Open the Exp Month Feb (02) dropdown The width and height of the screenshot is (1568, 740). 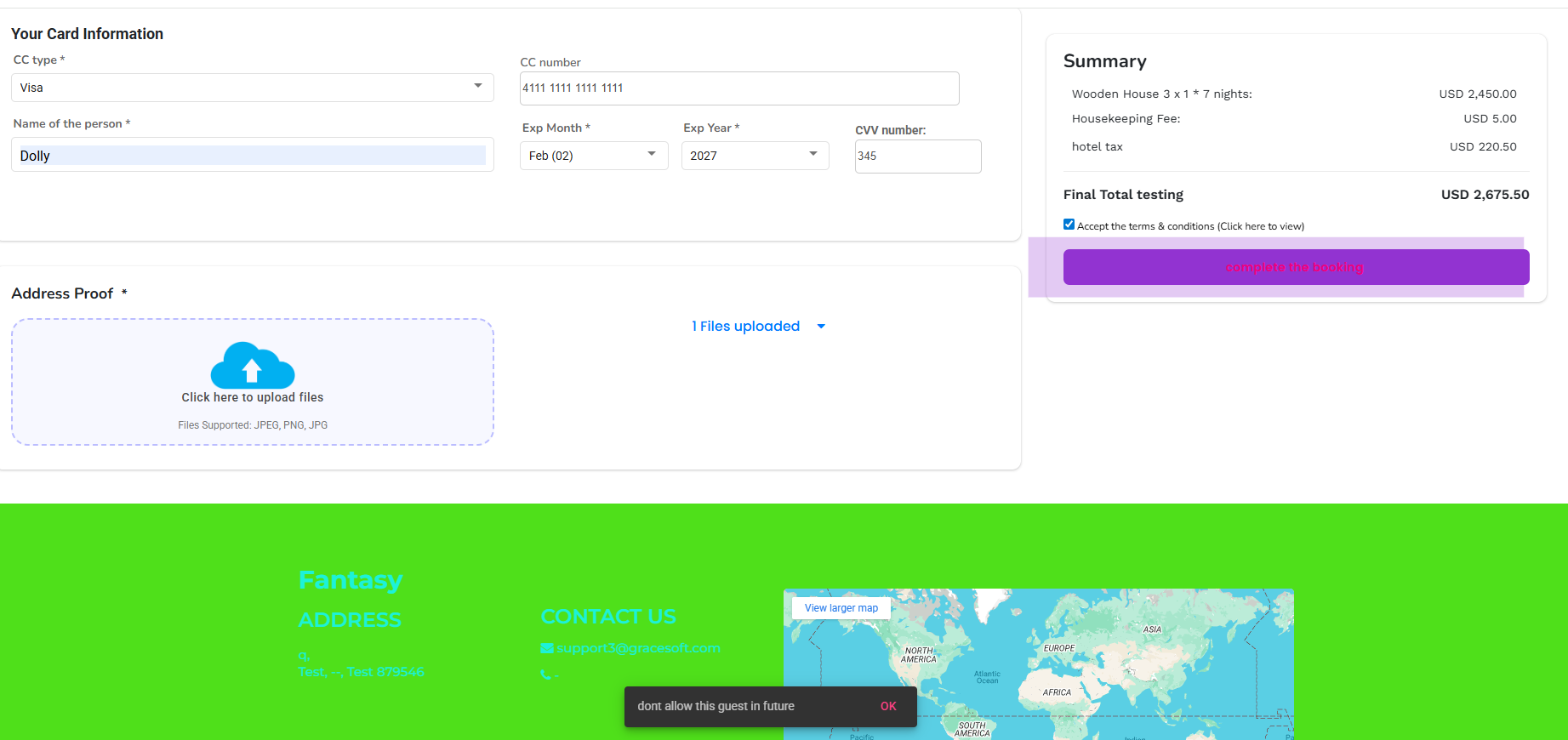pos(594,156)
